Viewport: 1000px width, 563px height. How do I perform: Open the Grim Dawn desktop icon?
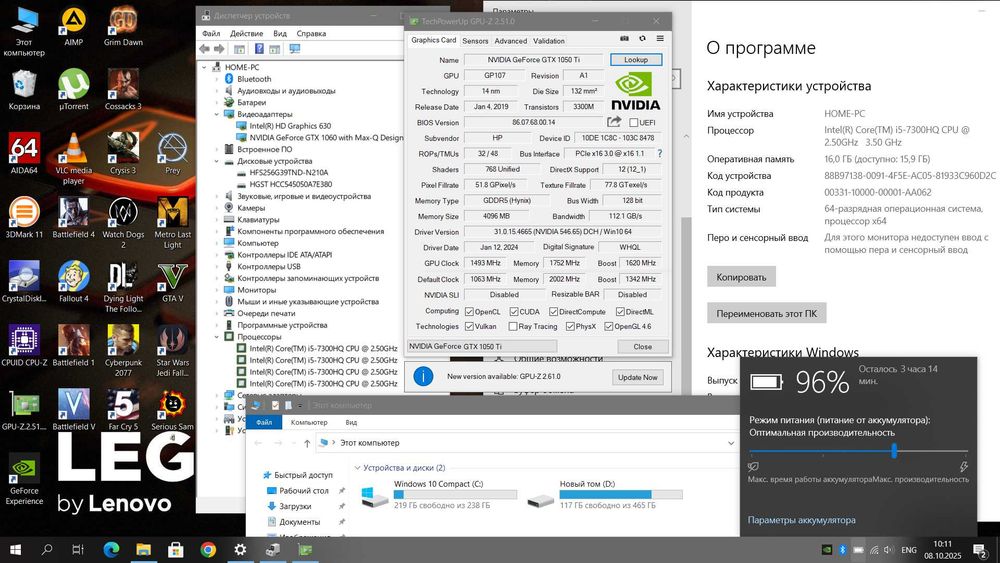123,26
